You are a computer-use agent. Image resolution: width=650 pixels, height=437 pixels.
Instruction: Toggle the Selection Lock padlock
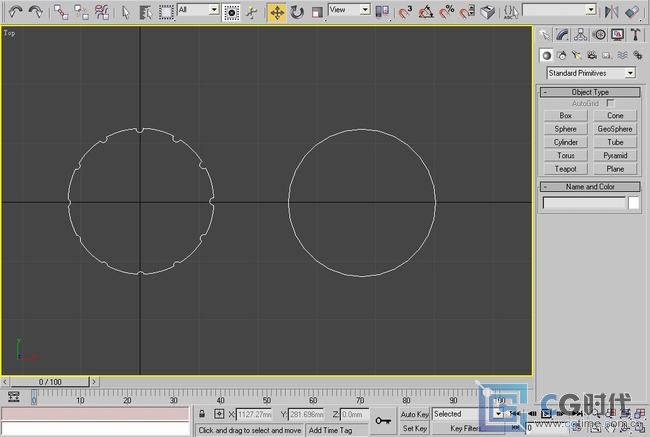[x=201, y=413]
